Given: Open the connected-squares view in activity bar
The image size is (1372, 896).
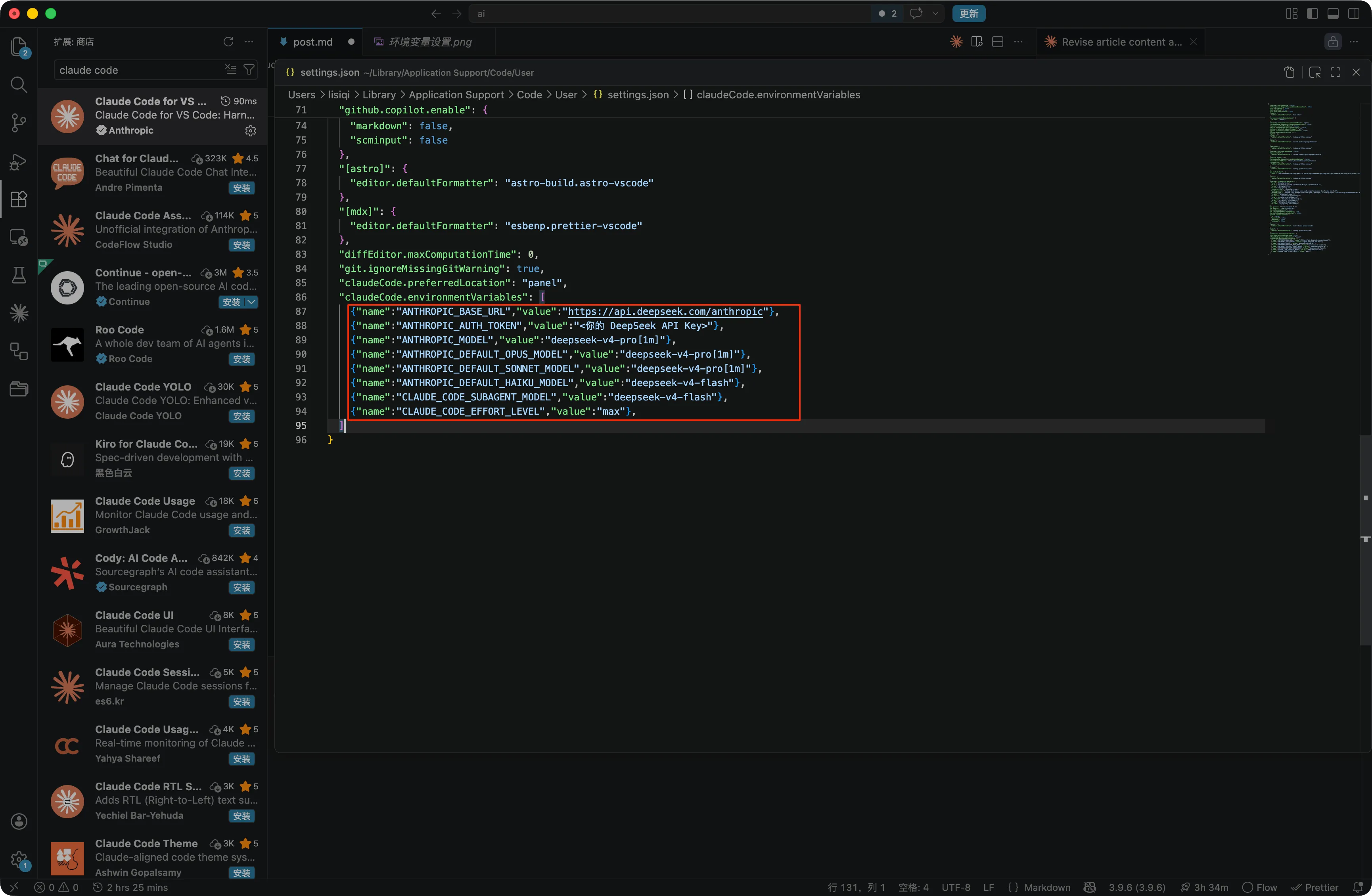Looking at the screenshot, I should (x=19, y=351).
